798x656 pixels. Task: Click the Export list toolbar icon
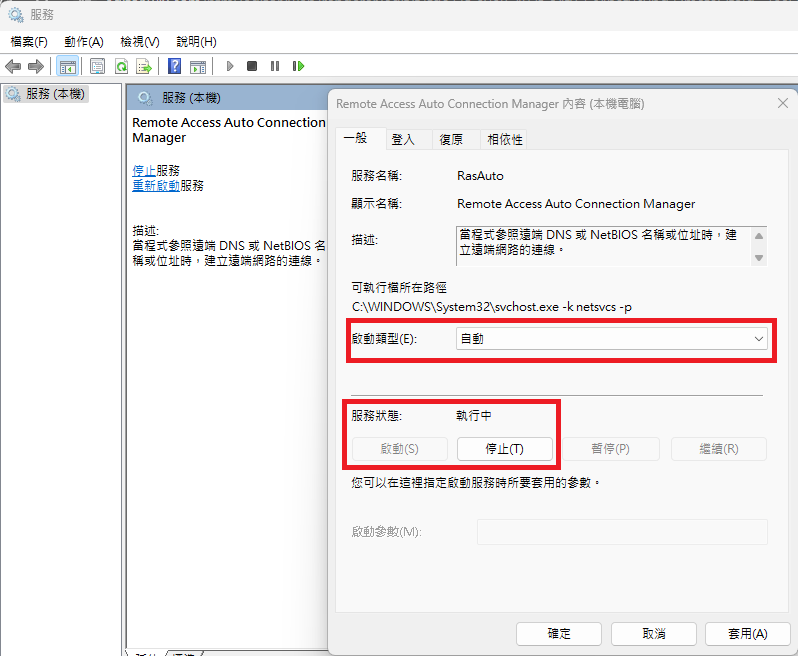click(x=144, y=66)
